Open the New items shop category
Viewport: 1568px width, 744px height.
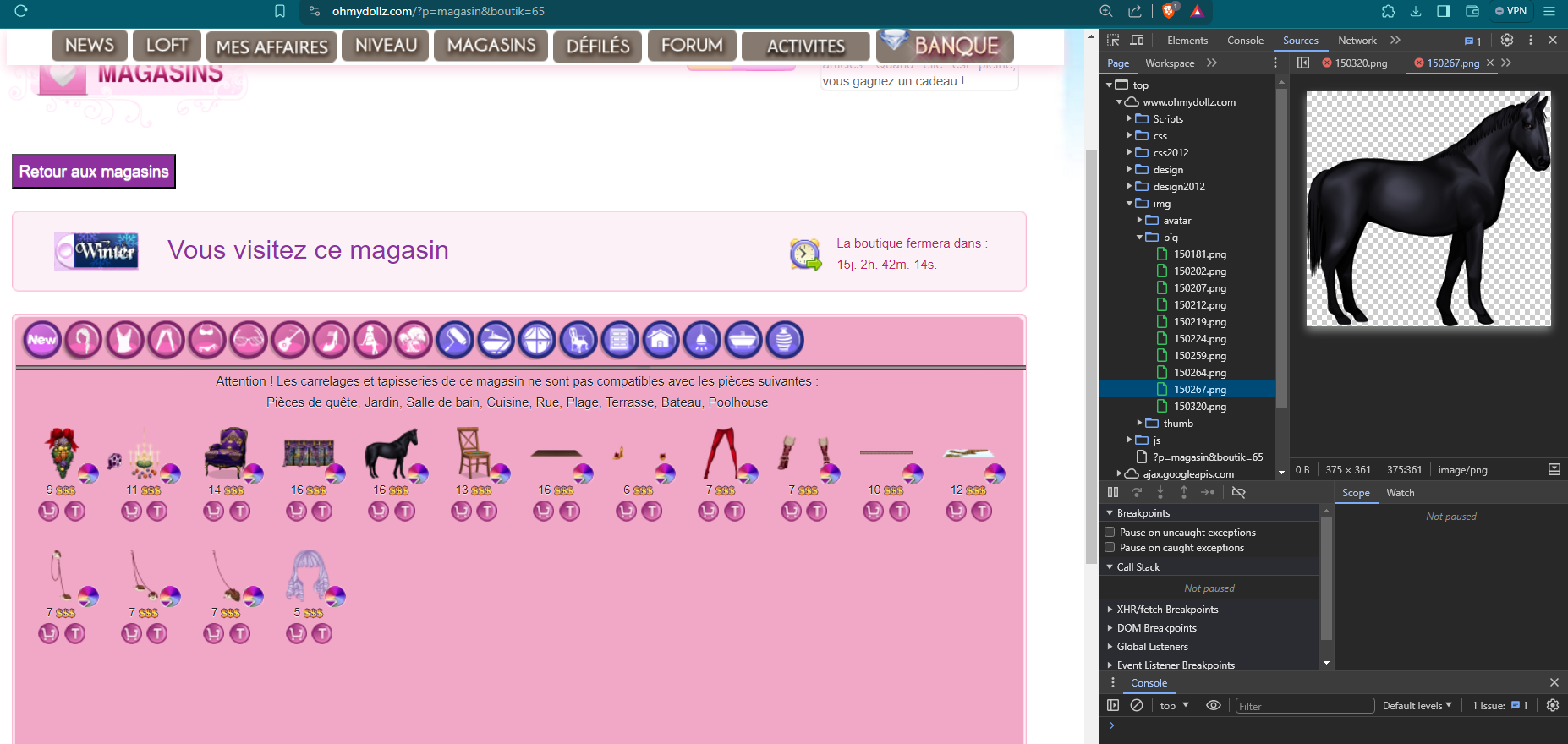pos(42,340)
